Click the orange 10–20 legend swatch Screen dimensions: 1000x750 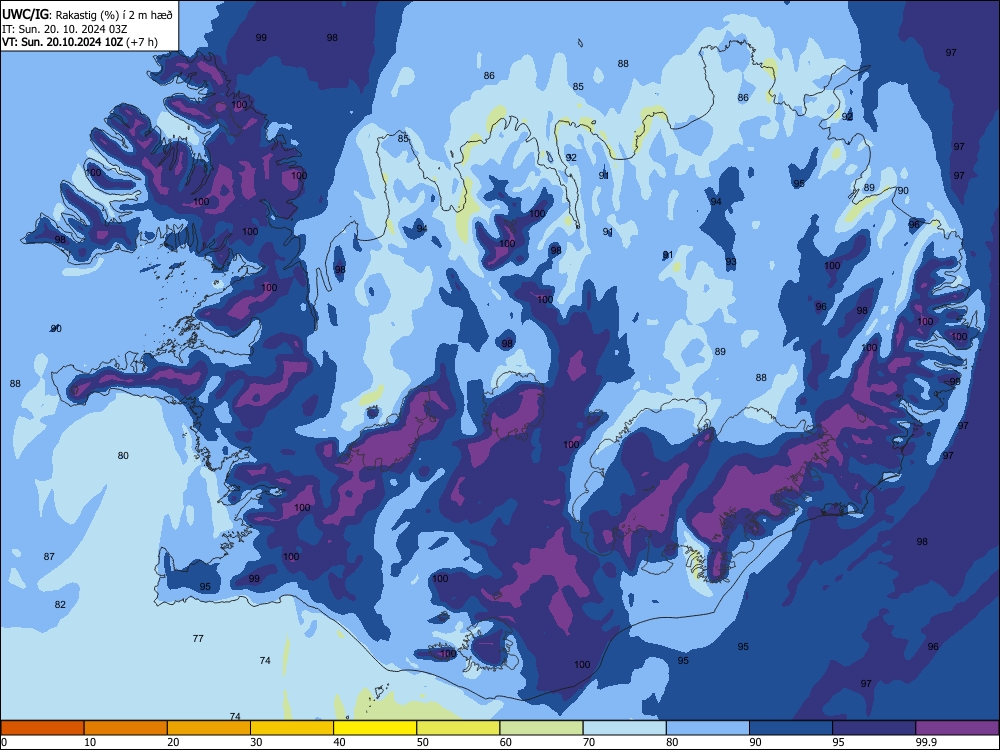(126, 728)
